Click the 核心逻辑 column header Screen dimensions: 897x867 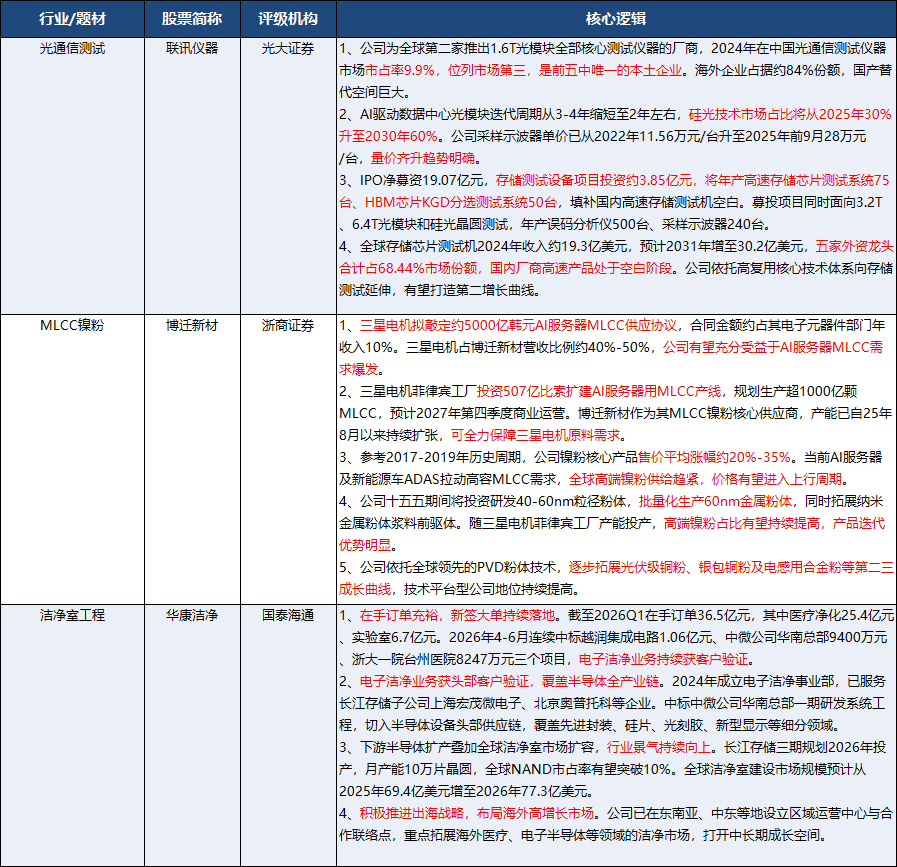click(x=616, y=19)
